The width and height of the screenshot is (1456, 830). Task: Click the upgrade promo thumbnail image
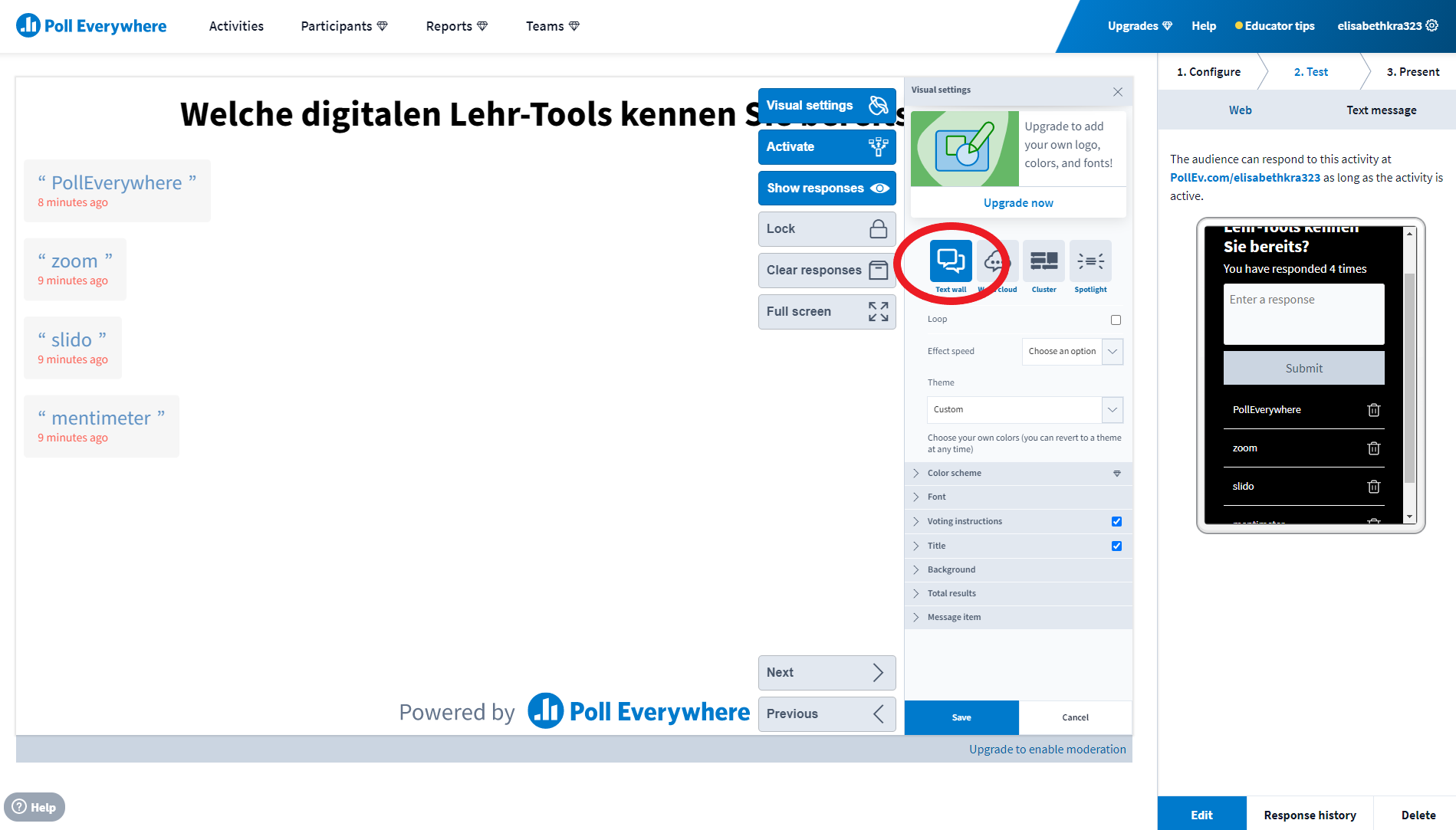pyautogui.click(x=965, y=149)
